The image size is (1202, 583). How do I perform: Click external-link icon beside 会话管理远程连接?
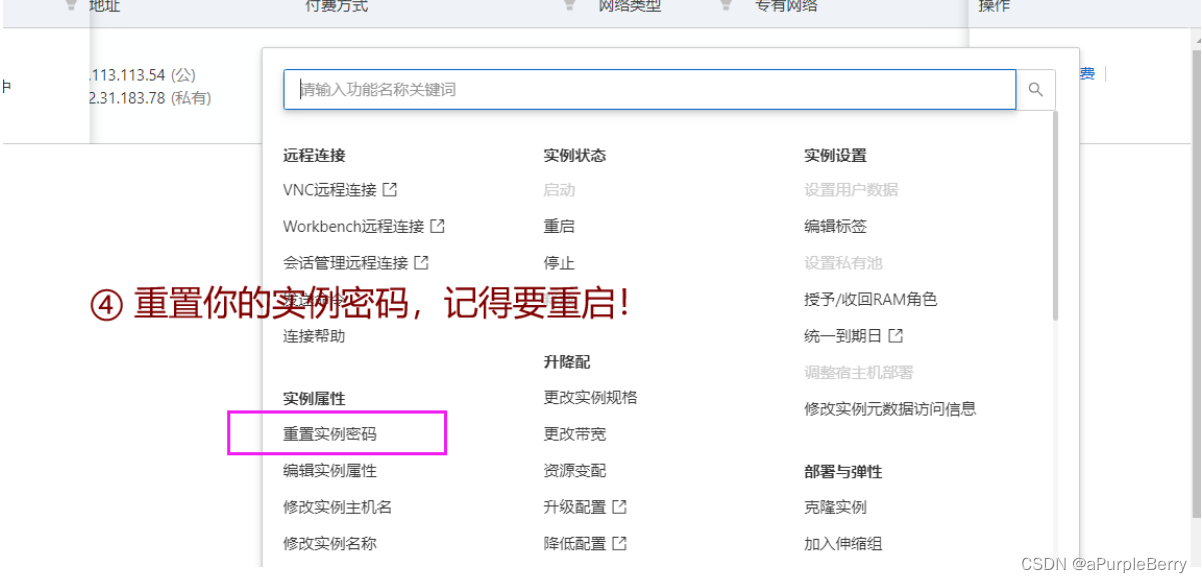tap(421, 263)
